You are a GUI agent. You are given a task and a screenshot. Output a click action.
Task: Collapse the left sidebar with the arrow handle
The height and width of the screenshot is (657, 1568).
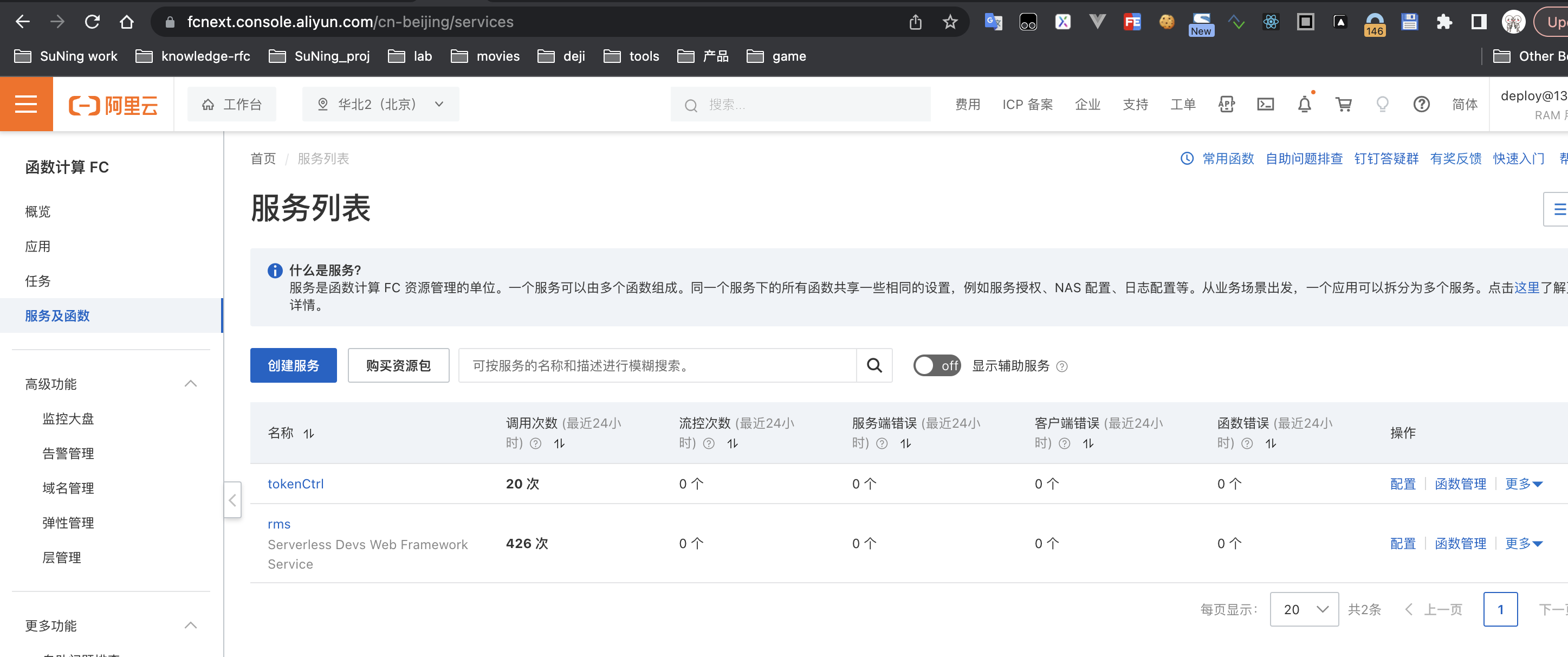coord(232,500)
